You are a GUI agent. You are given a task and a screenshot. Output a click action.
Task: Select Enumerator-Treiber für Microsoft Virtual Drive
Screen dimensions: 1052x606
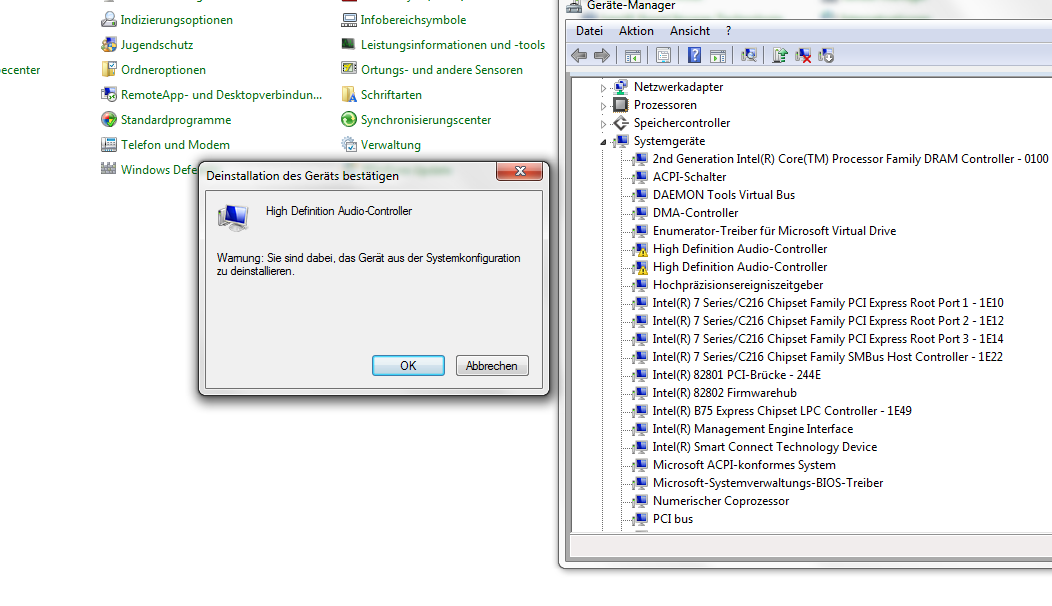point(774,231)
